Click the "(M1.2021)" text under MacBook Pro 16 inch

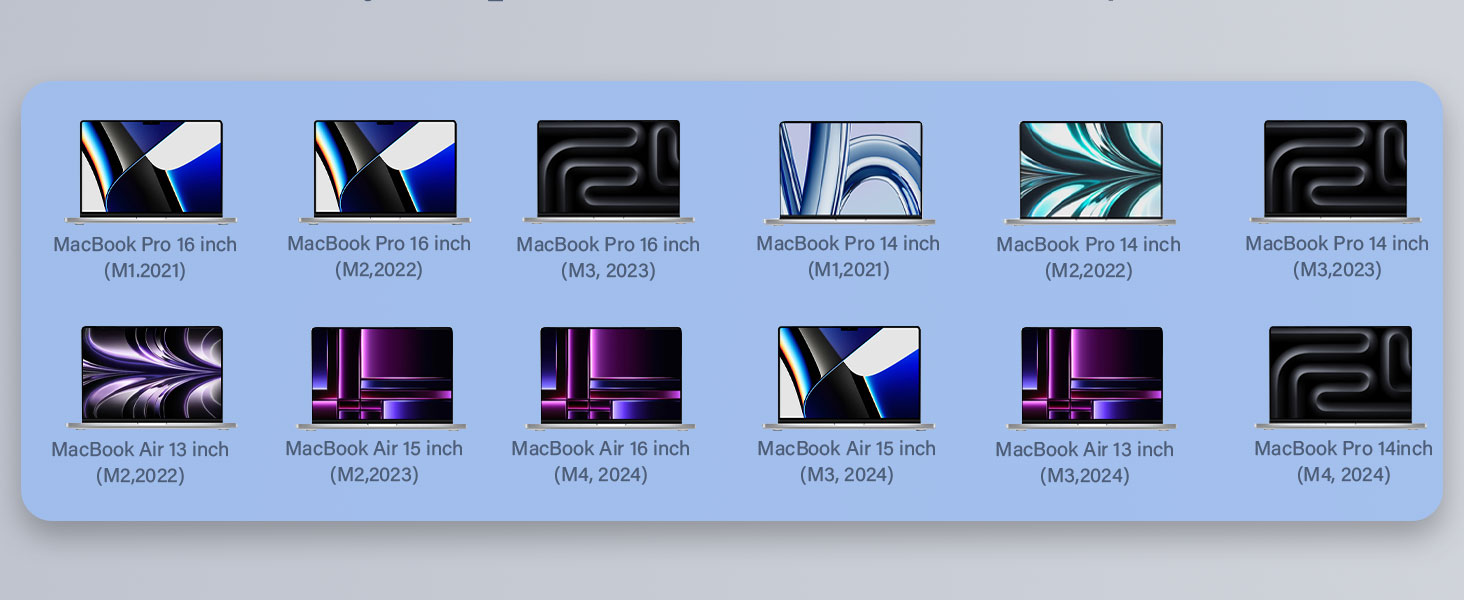[x=145, y=271]
